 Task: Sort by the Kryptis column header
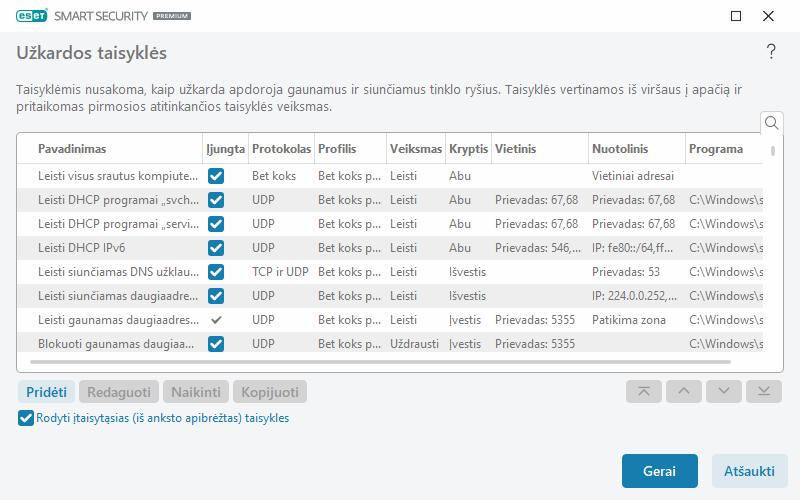(468, 149)
